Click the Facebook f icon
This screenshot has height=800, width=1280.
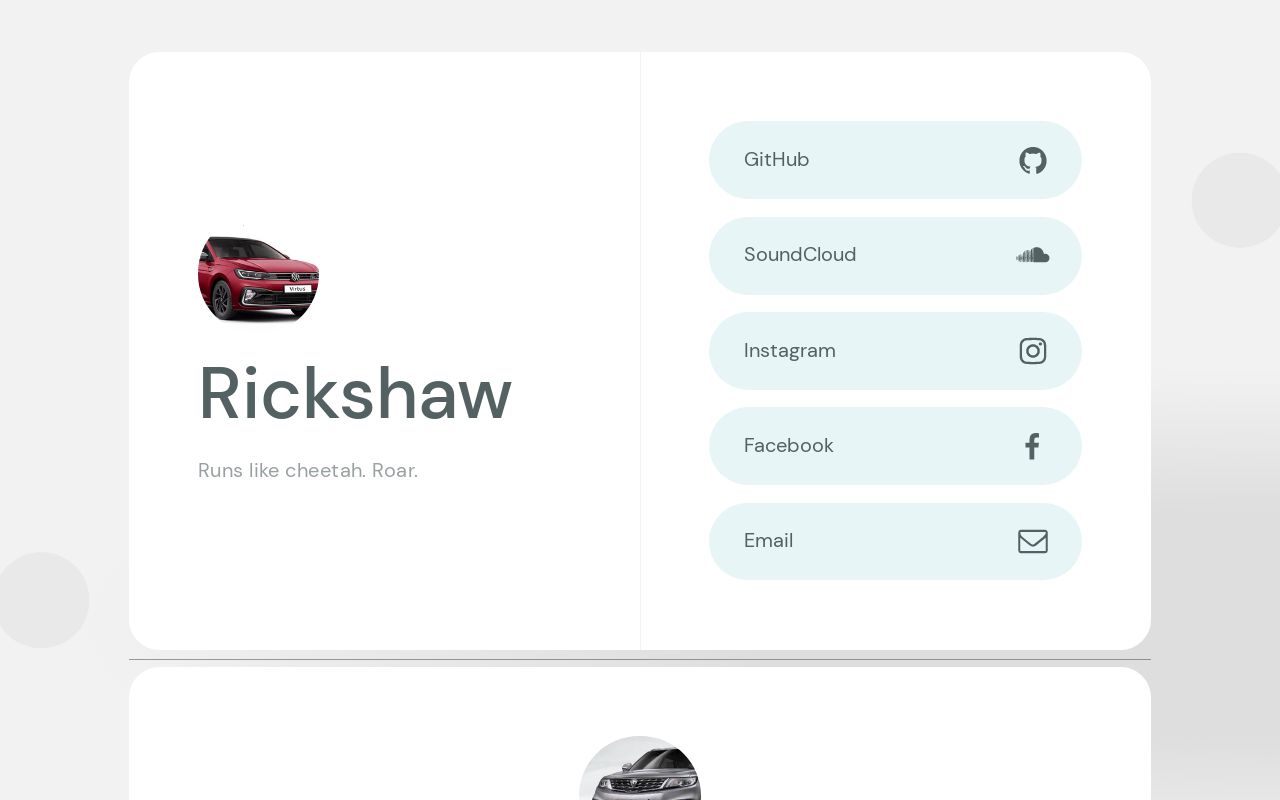tap(1033, 446)
